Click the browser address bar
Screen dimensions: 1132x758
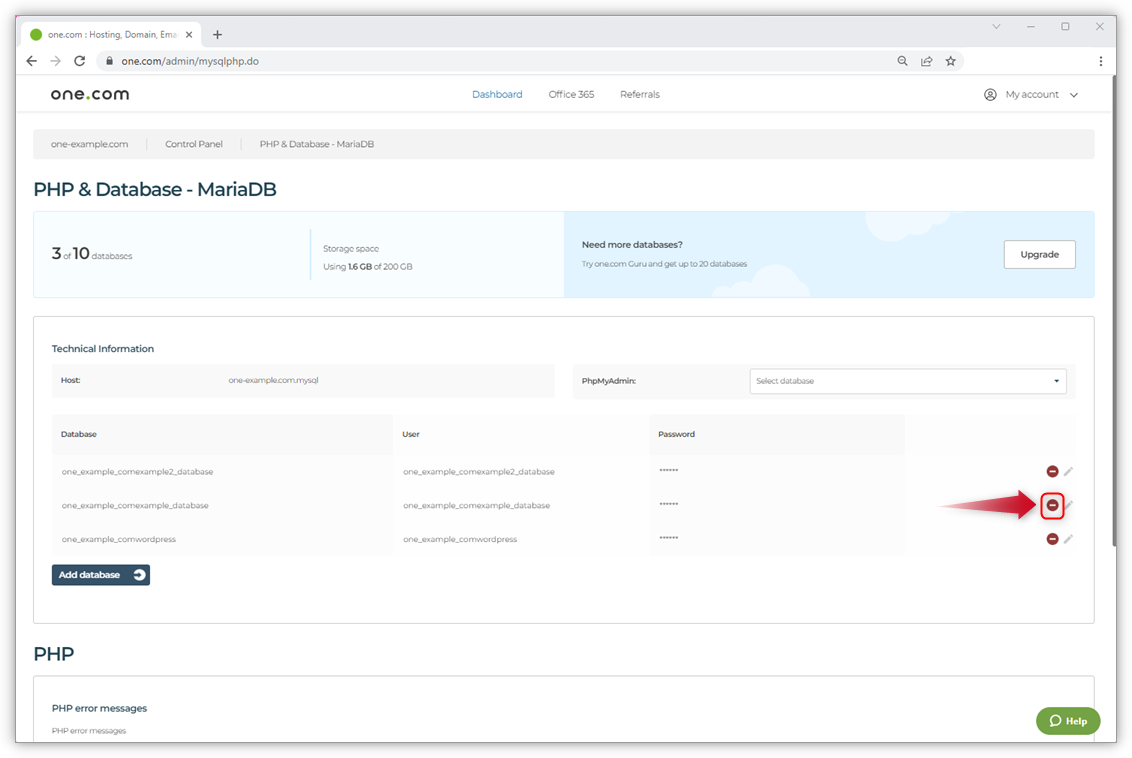500,61
